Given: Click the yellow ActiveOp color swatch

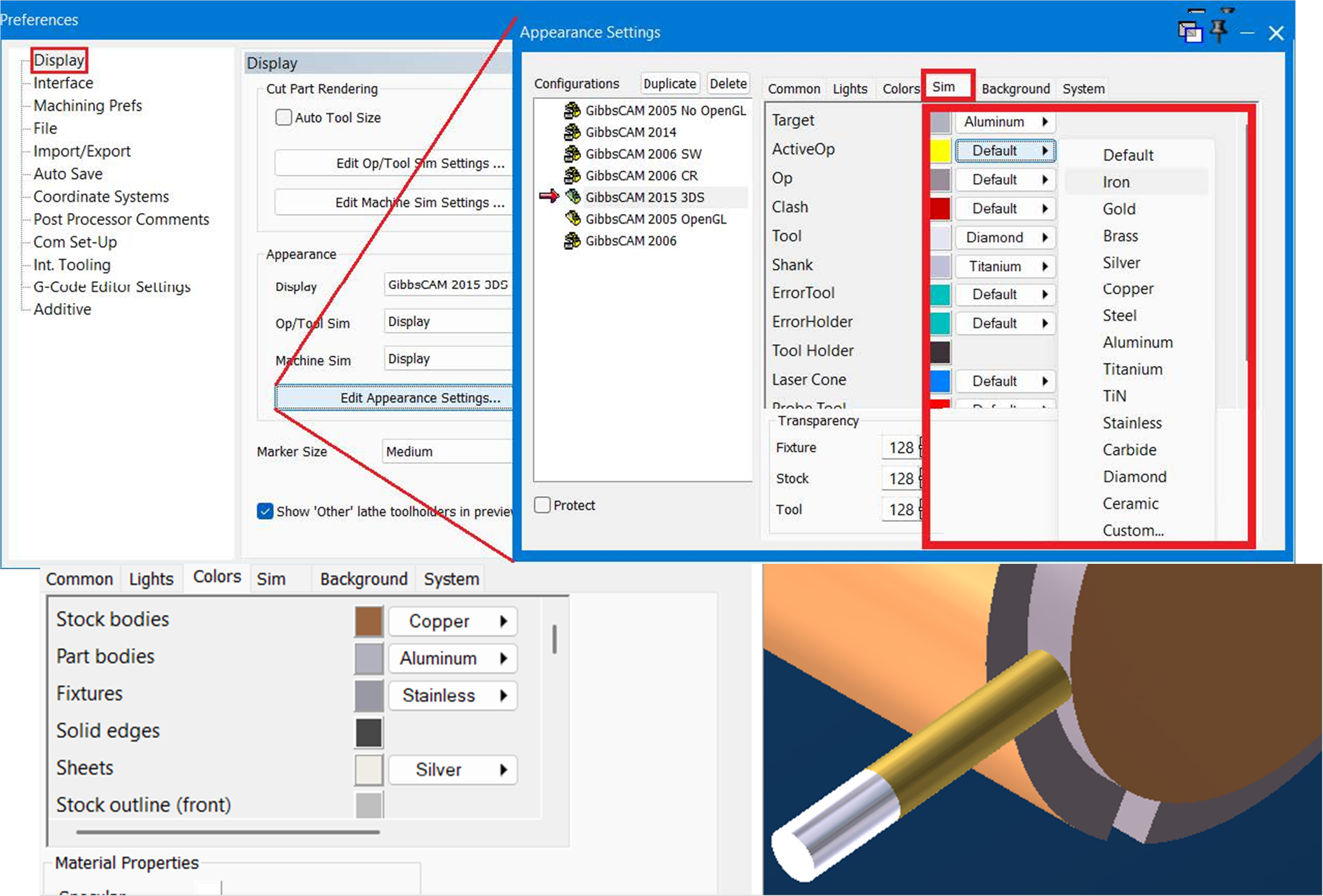Looking at the screenshot, I should (x=940, y=151).
